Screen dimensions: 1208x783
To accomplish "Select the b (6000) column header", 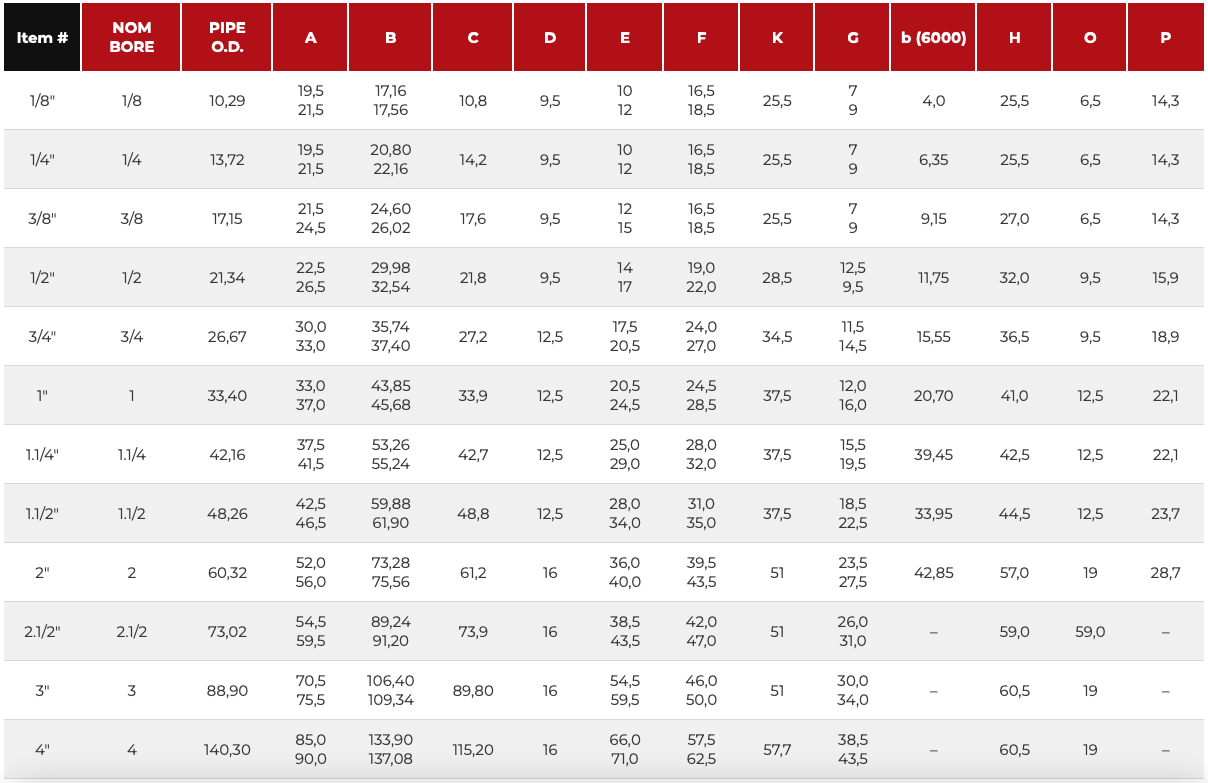I will point(933,37).
